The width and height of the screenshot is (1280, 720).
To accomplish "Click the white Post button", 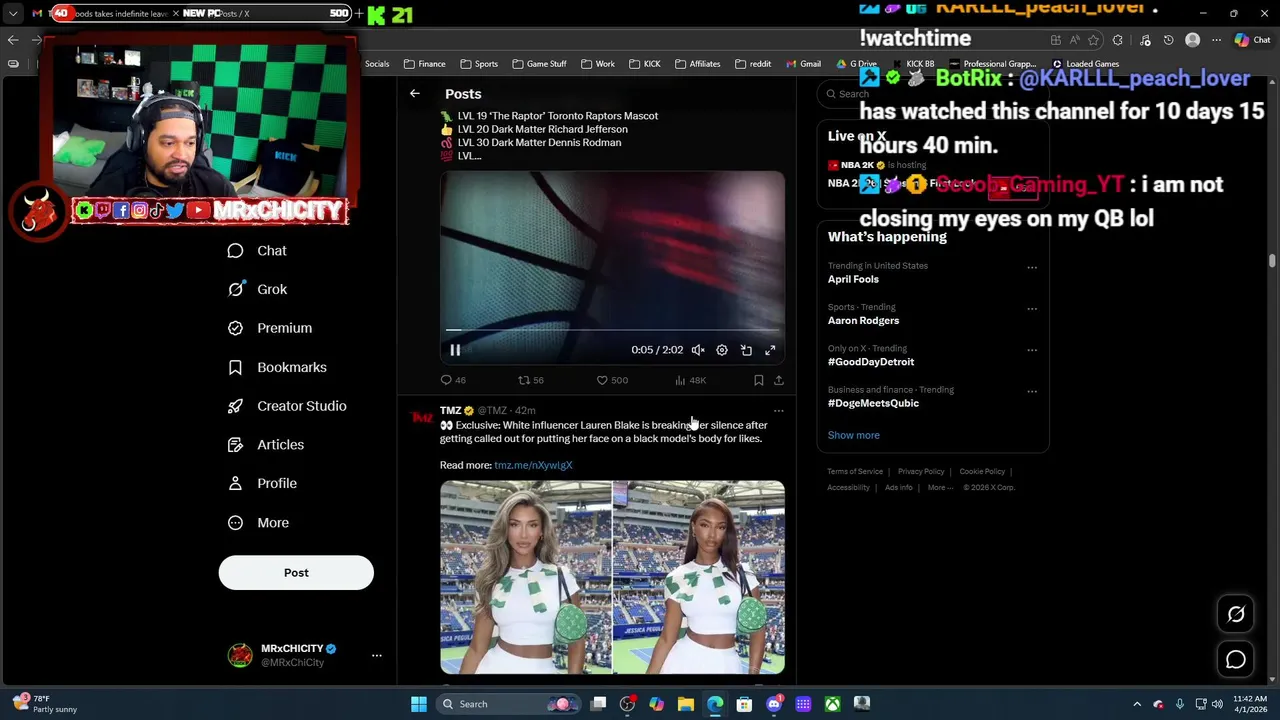I will [296, 573].
